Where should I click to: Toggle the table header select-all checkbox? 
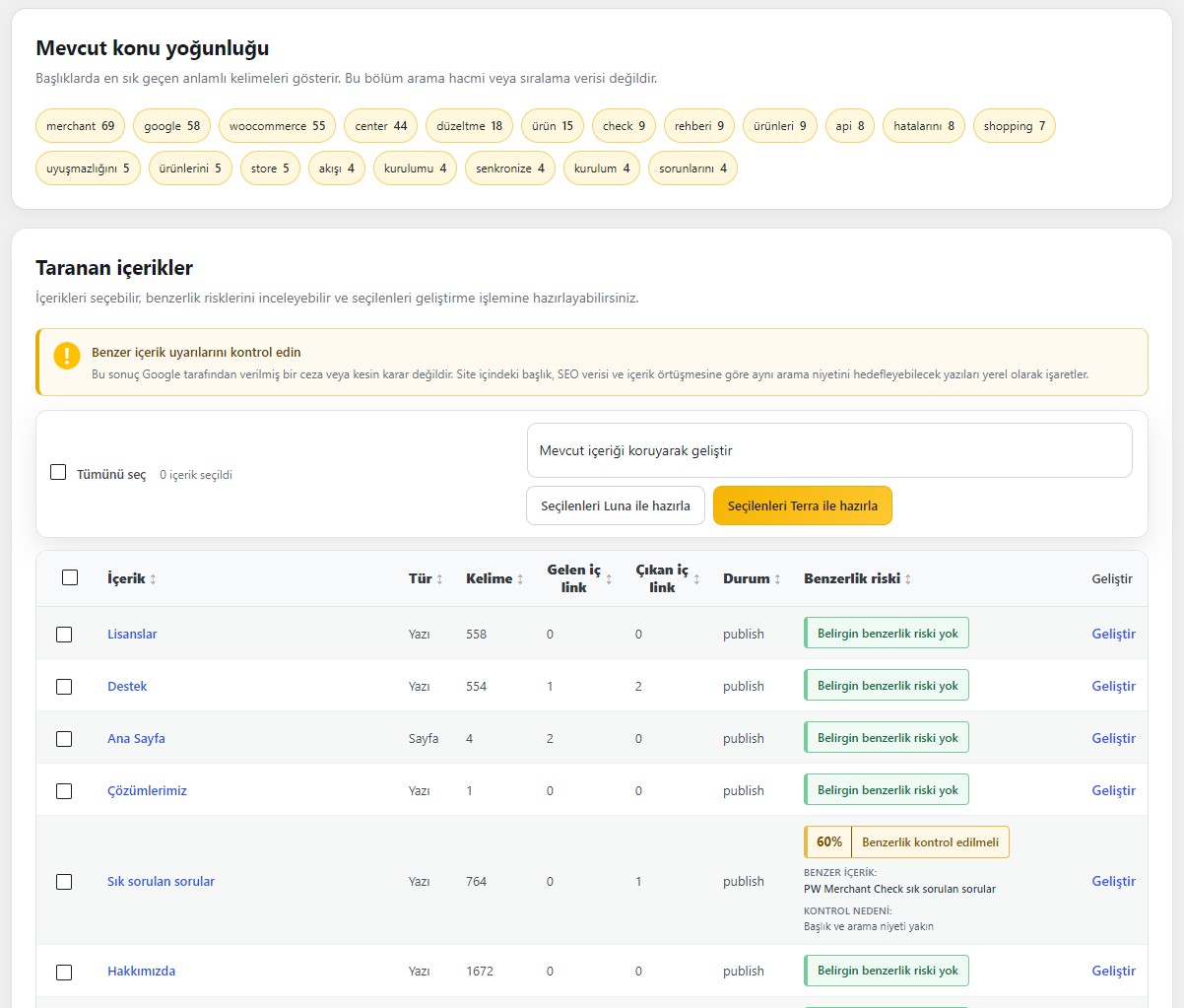[x=70, y=577]
